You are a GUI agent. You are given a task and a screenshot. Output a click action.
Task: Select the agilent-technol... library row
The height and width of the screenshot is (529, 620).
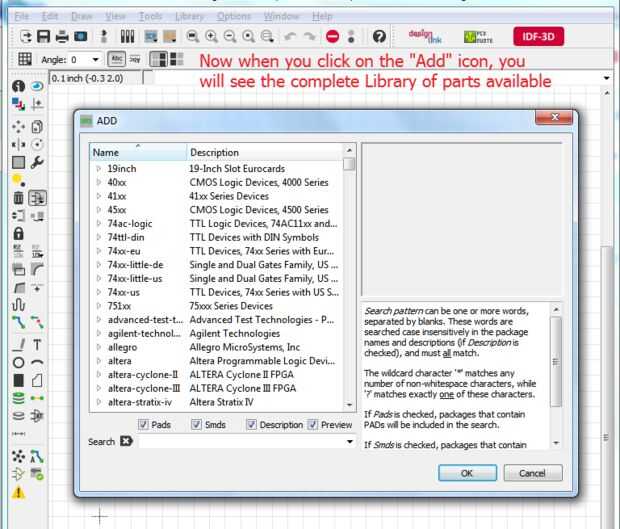click(x=216, y=333)
